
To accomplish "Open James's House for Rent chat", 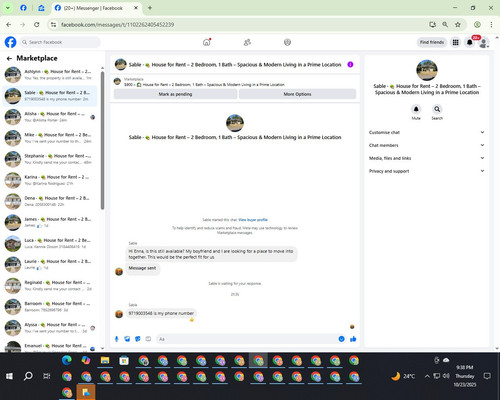I will [x=50, y=222].
